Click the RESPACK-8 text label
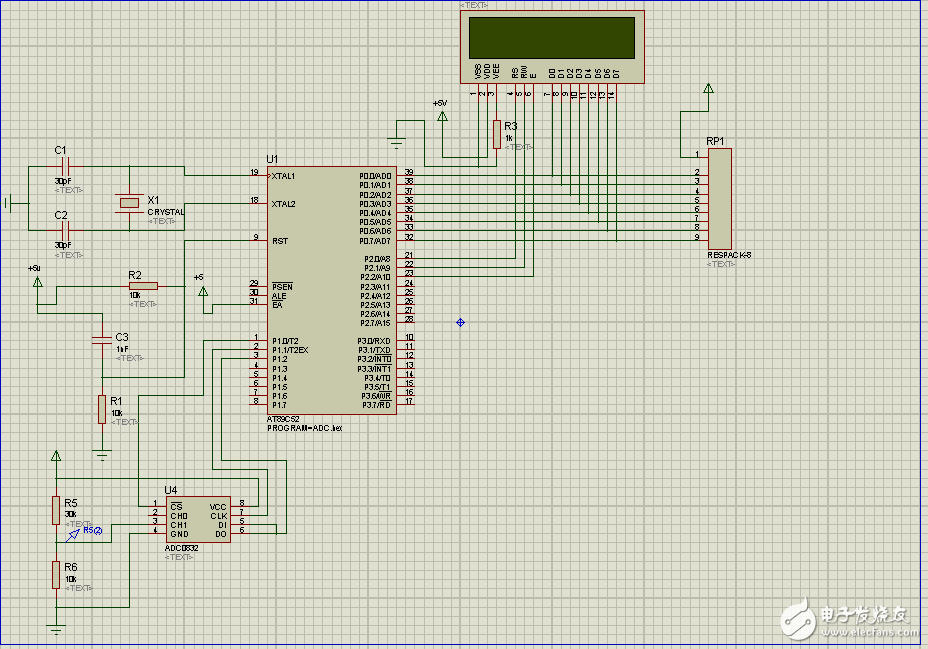The width and height of the screenshot is (928, 649). [x=728, y=255]
